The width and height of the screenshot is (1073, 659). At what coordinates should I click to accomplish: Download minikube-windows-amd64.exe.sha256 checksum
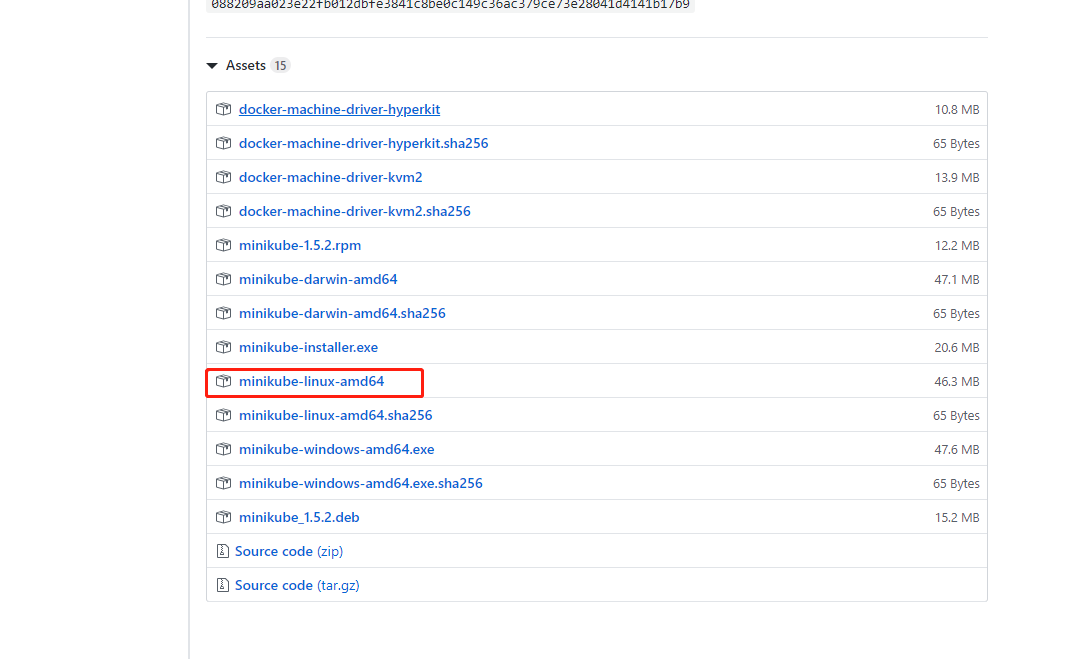(360, 484)
